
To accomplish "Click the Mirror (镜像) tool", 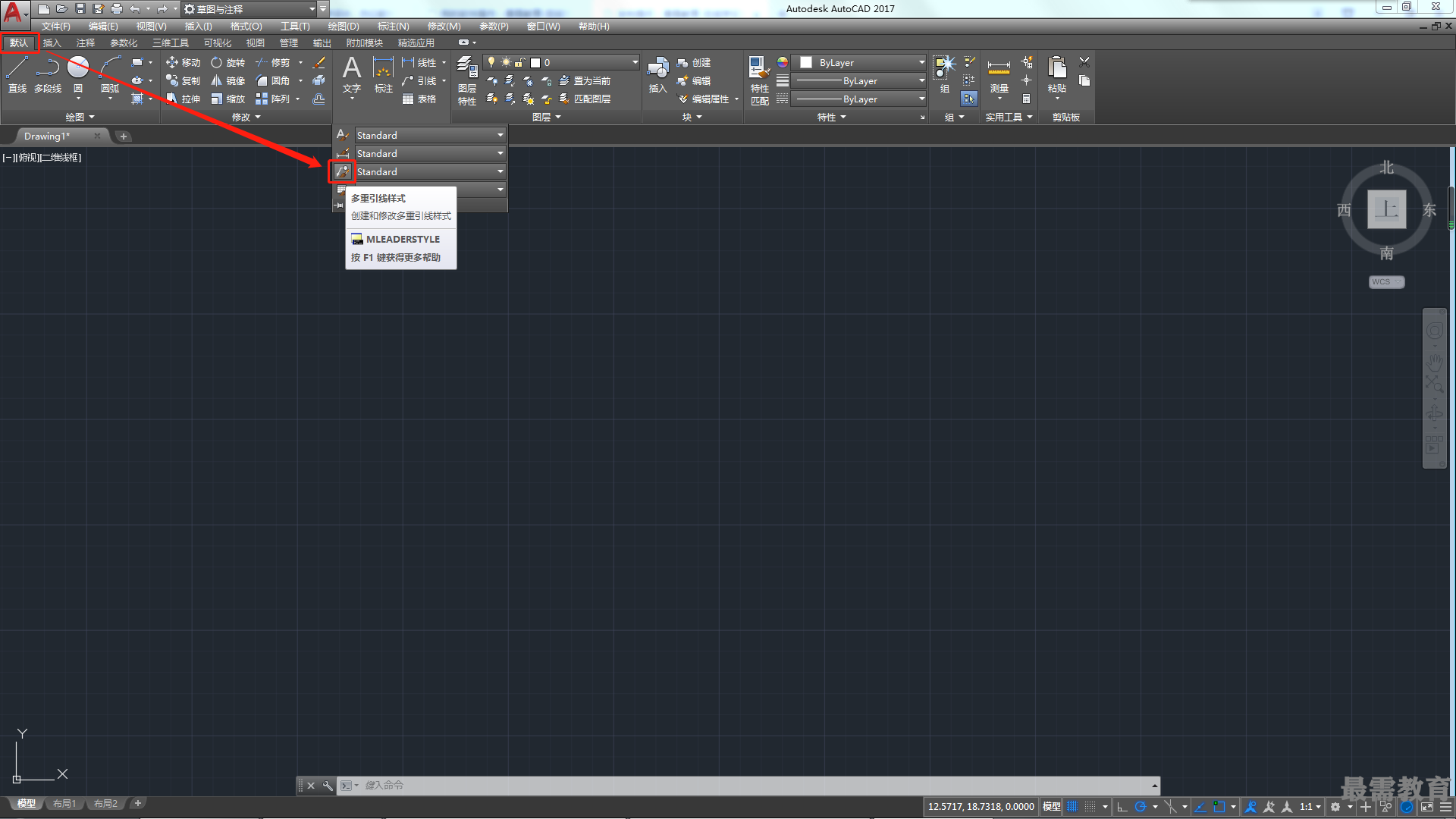I will [228, 80].
